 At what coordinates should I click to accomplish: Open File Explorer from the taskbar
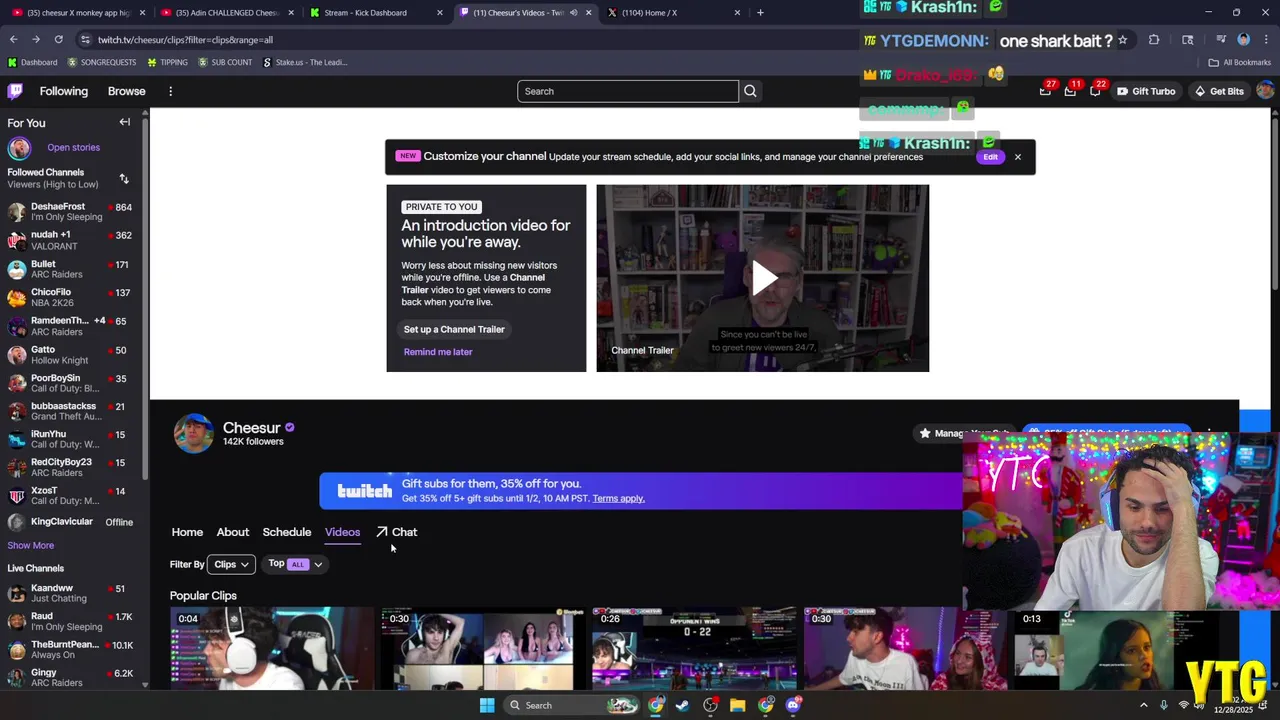click(x=737, y=705)
